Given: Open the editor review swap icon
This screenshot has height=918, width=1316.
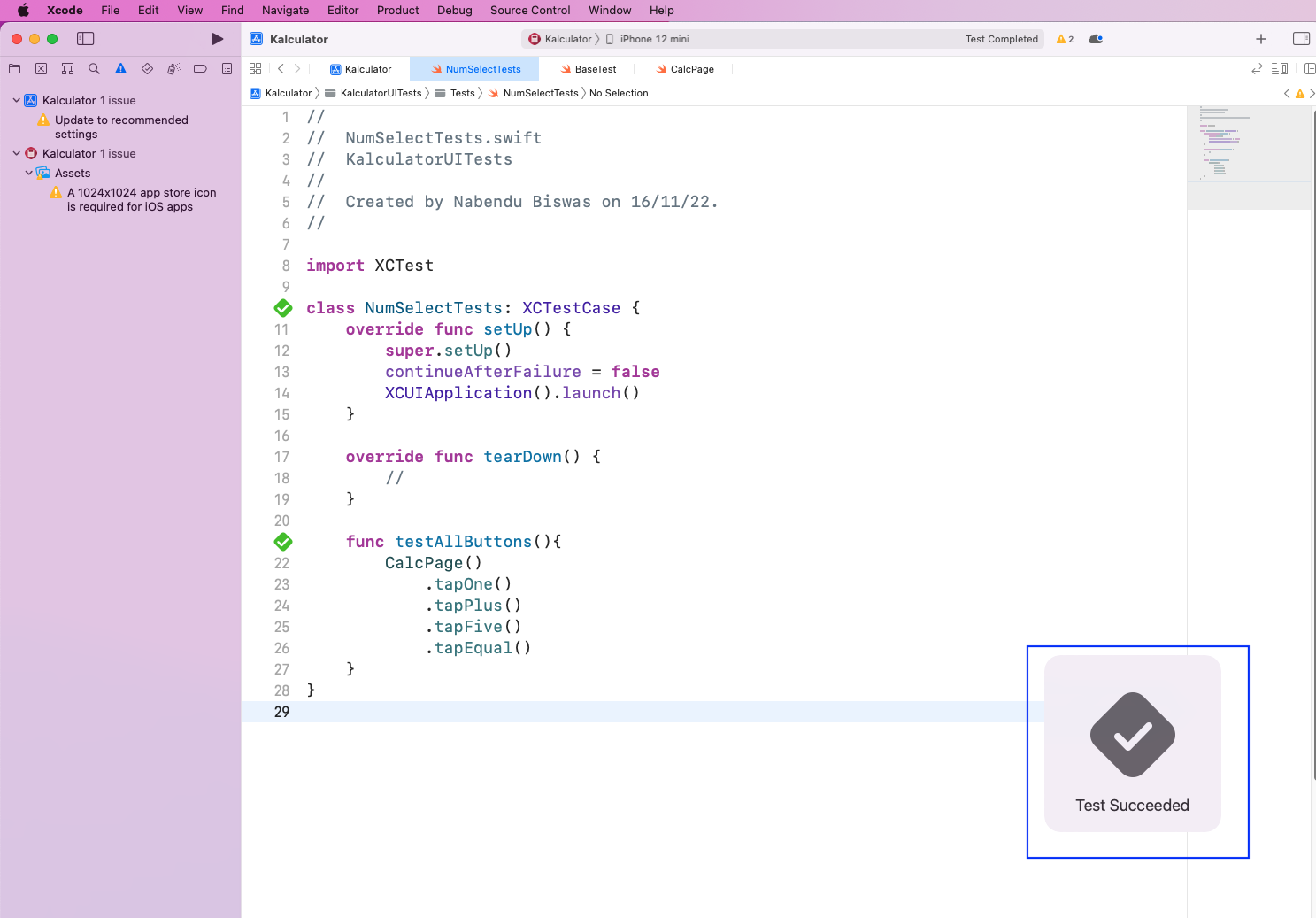Looking at the screenshot, I should tap(1257, 69).
